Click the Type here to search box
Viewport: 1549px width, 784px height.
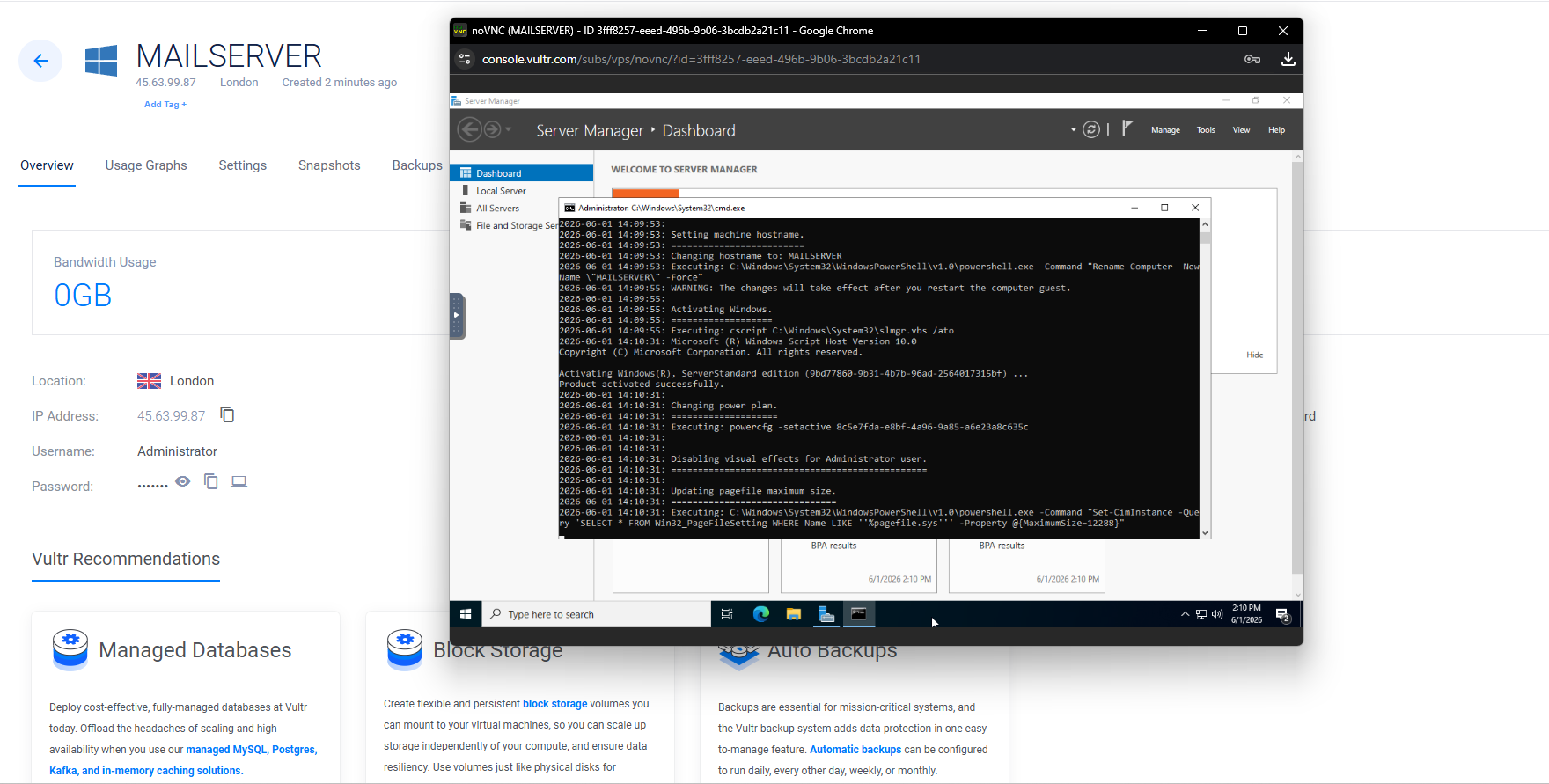597,614
